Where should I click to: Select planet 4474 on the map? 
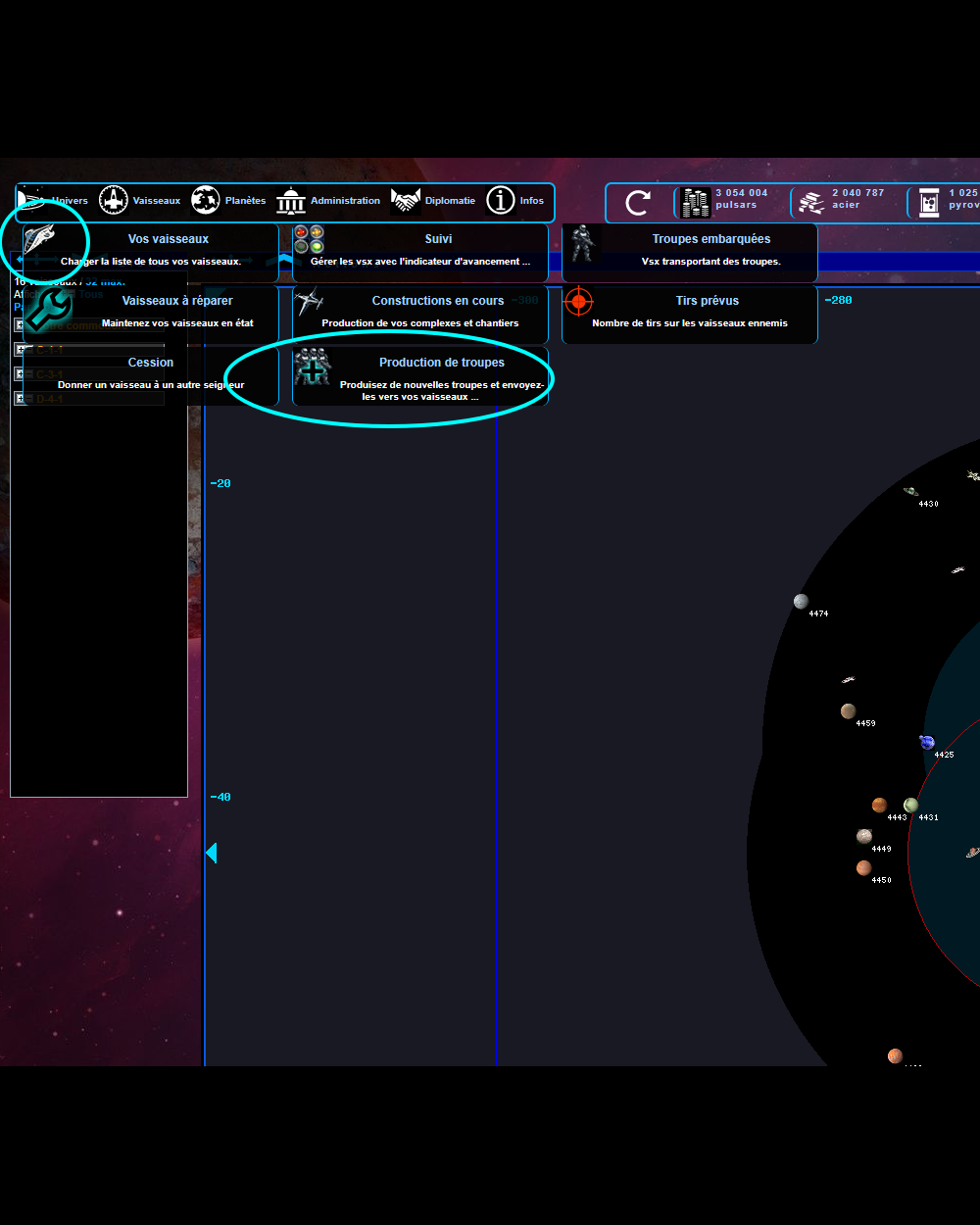(x=801, y=602)
